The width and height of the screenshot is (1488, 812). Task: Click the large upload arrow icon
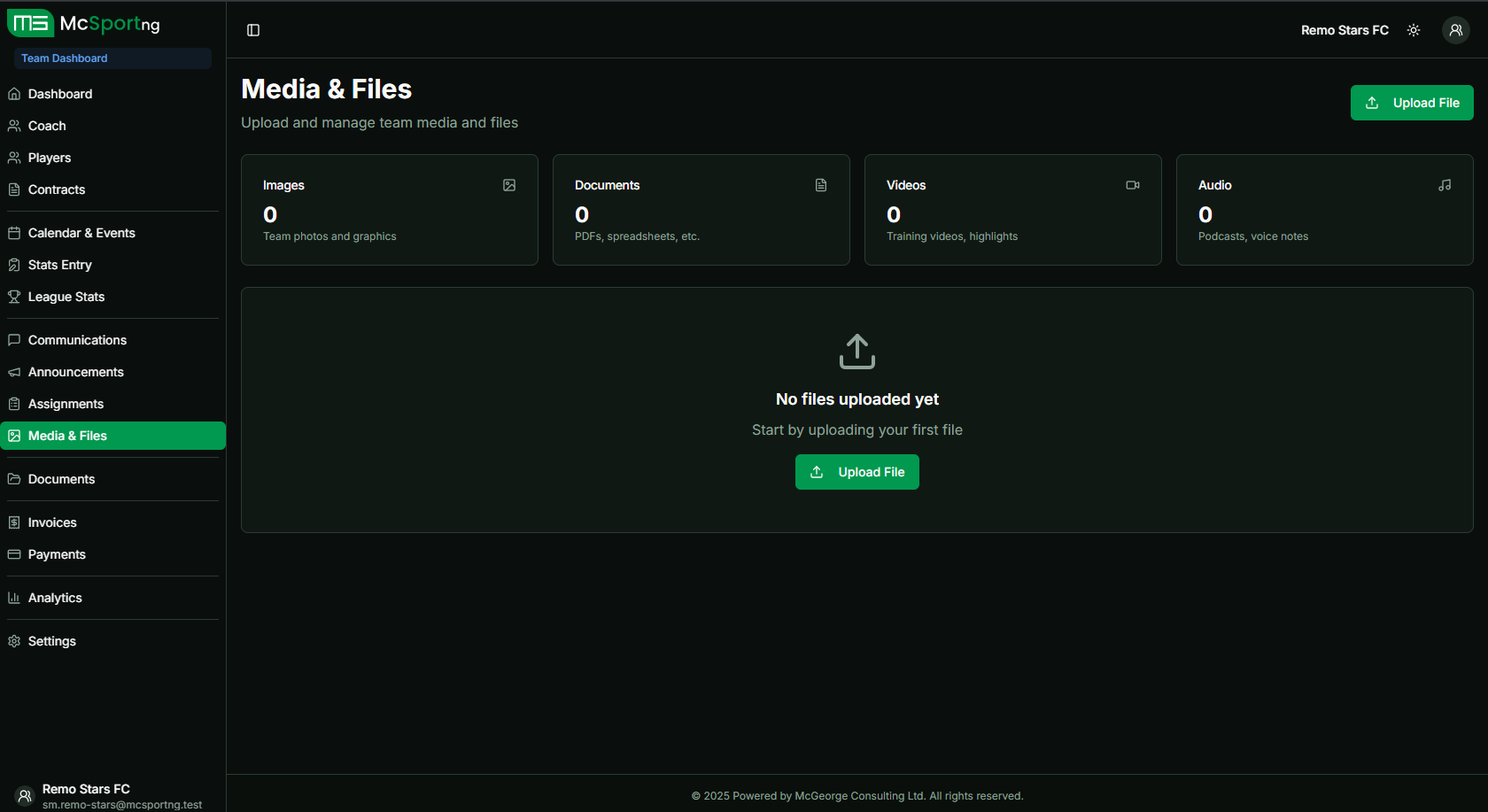click(x=856, y=352)
